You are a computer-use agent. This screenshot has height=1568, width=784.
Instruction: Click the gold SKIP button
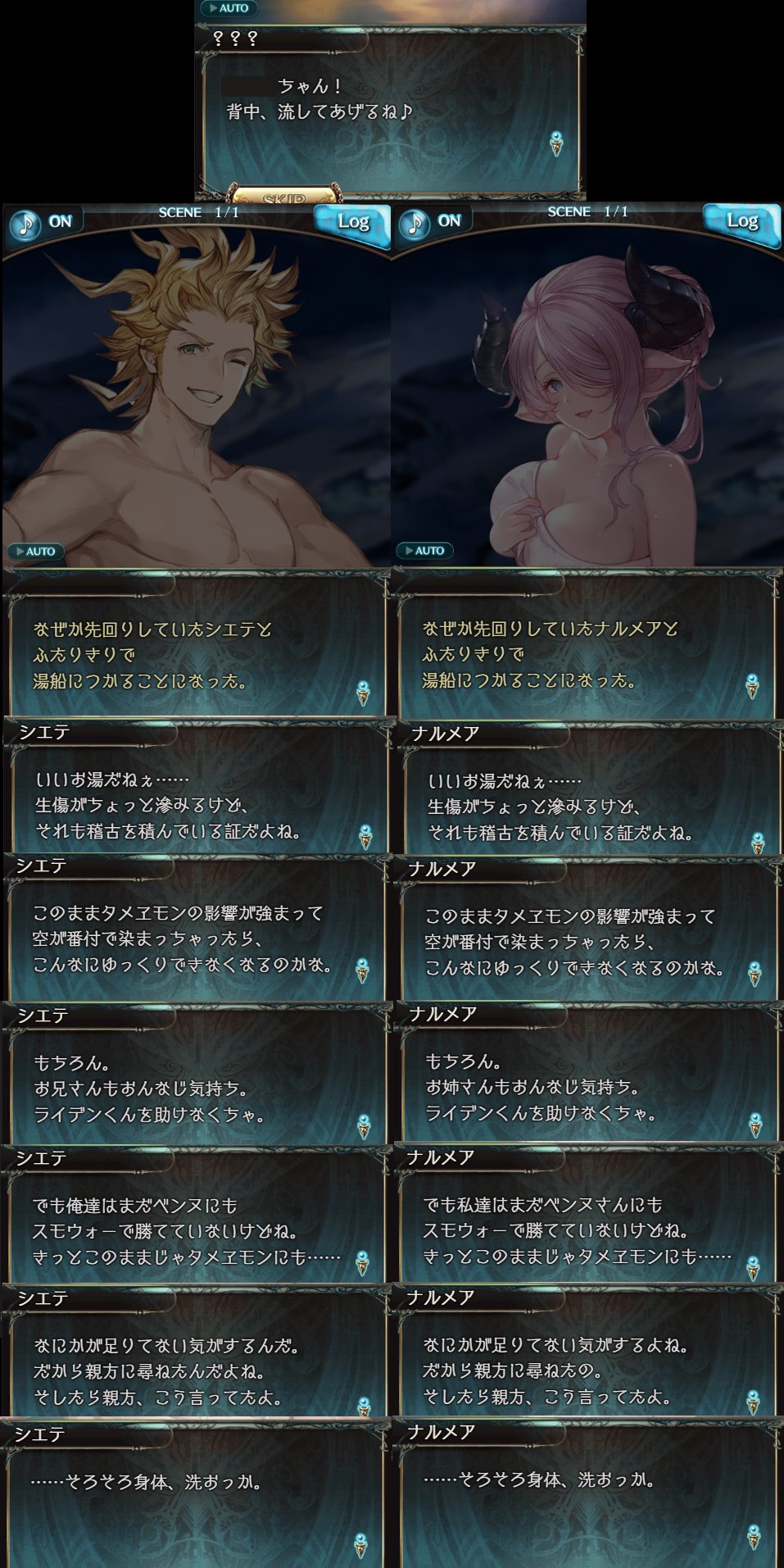click(x=284, y=197)
